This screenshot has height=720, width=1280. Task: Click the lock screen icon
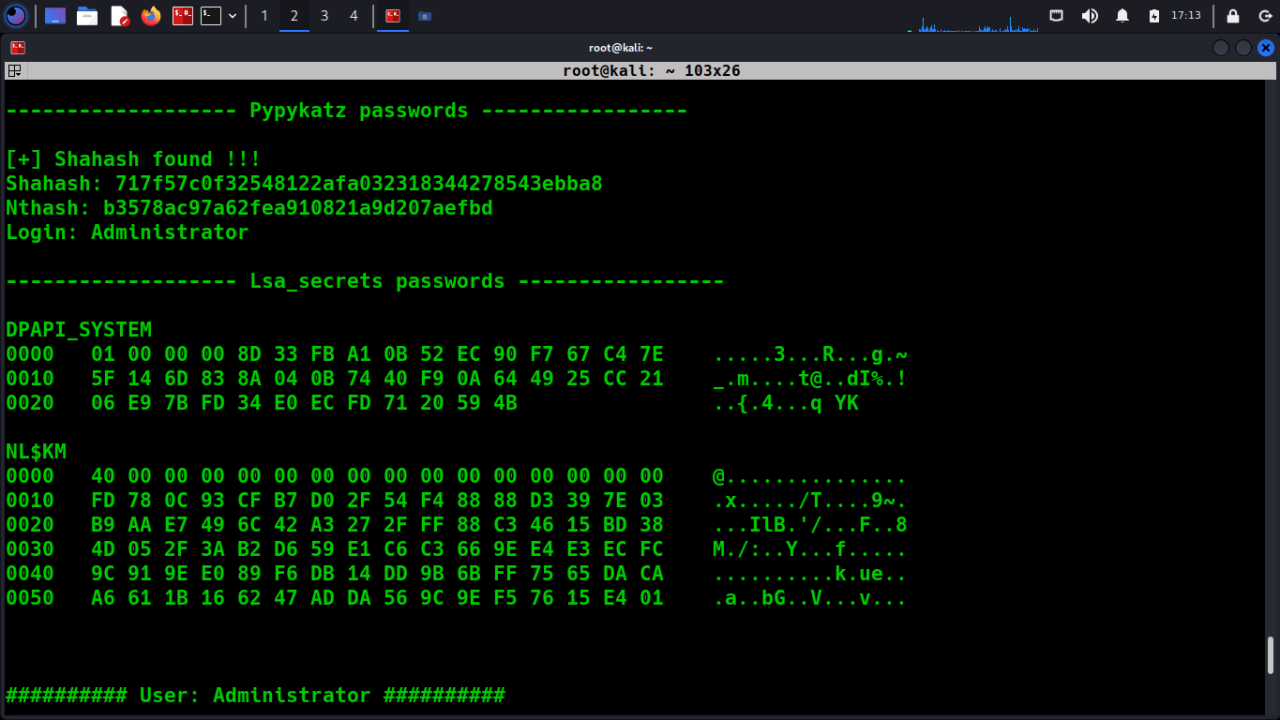[1234, 15]
